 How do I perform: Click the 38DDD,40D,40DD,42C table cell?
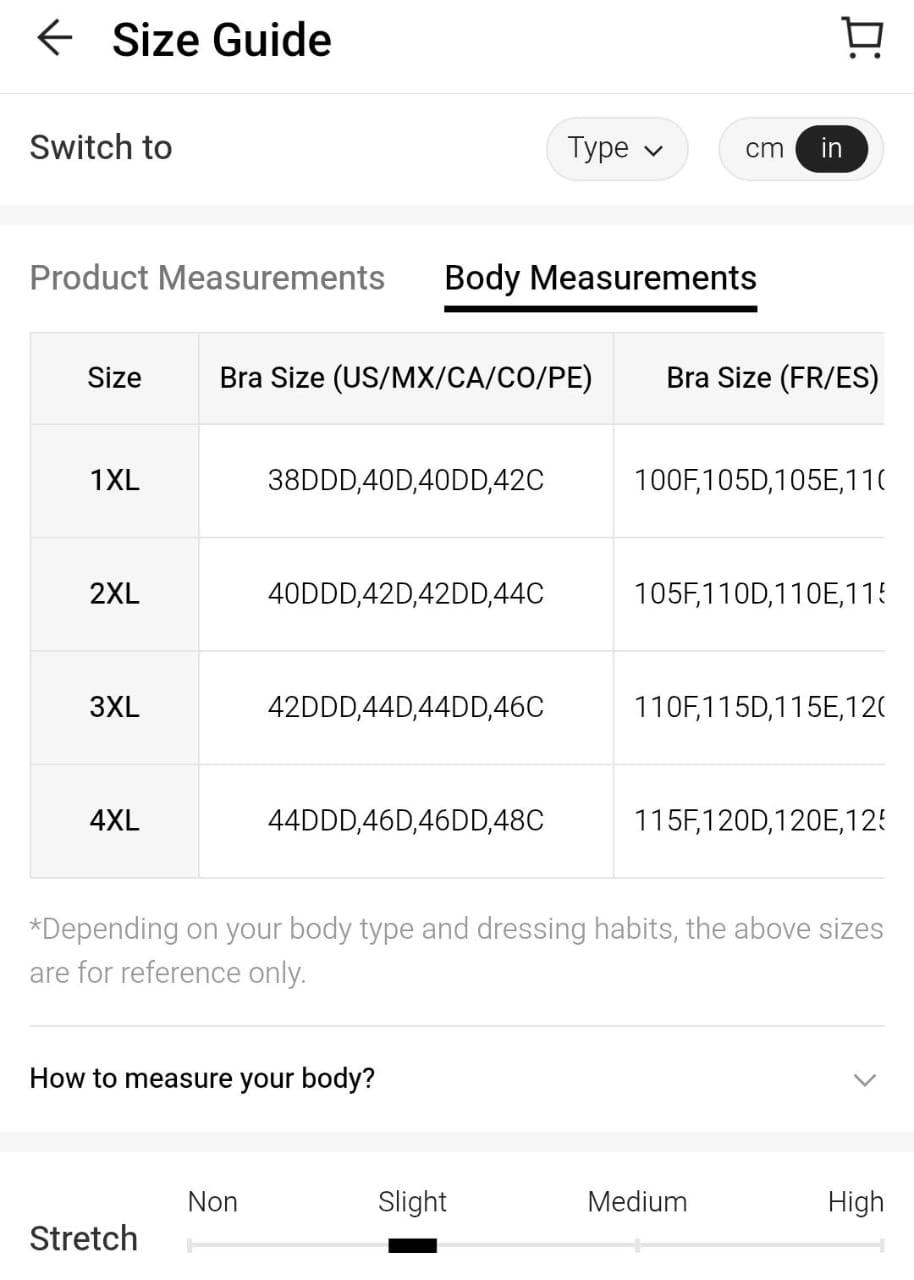(x=406, y=481)
